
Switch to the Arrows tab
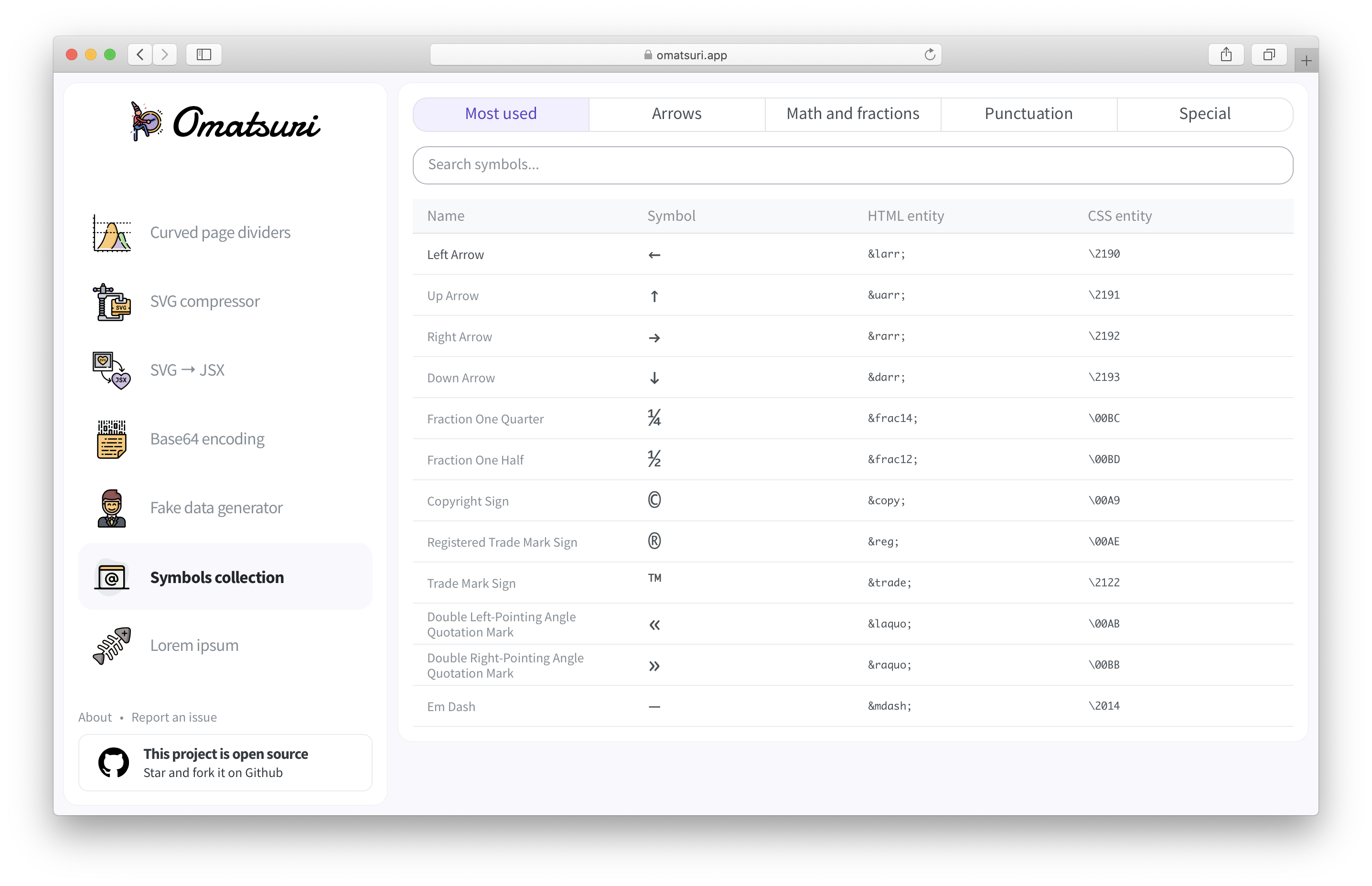(676, 114)
